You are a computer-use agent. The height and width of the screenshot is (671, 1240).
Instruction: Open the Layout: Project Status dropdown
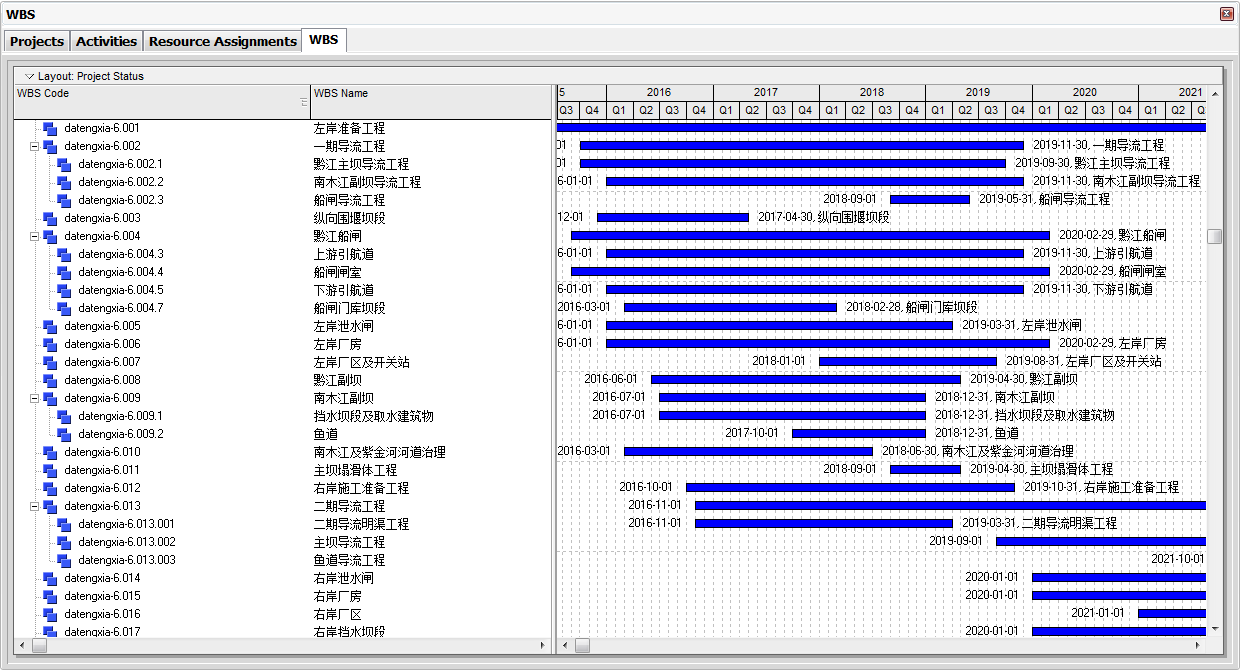(x=30, y=76)
